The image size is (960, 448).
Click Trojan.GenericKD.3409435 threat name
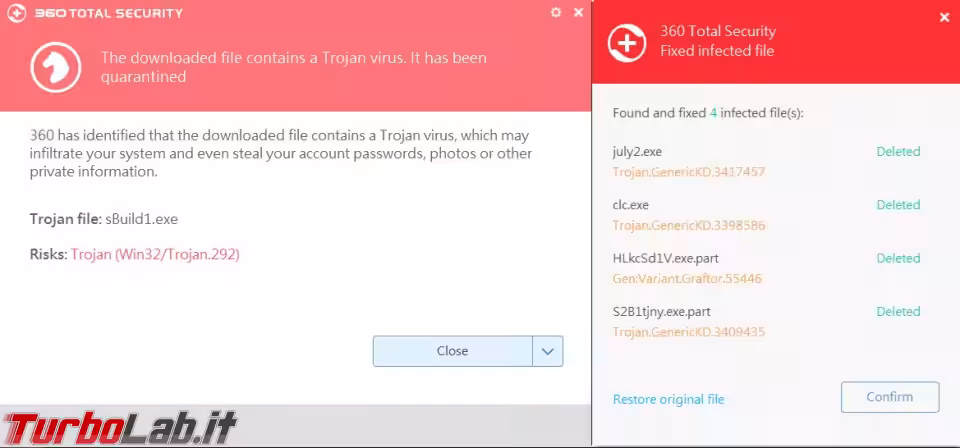click(689, 332)
